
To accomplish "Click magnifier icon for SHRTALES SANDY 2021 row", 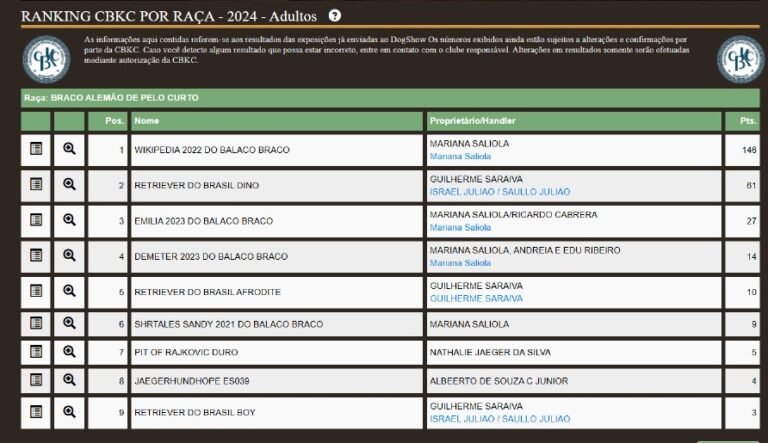I will pos(69,323).
